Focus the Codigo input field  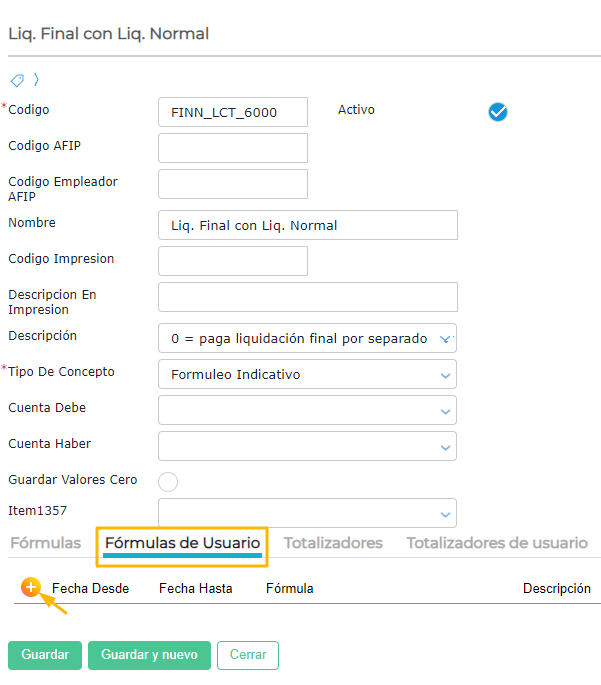click(x=233, y=112)
